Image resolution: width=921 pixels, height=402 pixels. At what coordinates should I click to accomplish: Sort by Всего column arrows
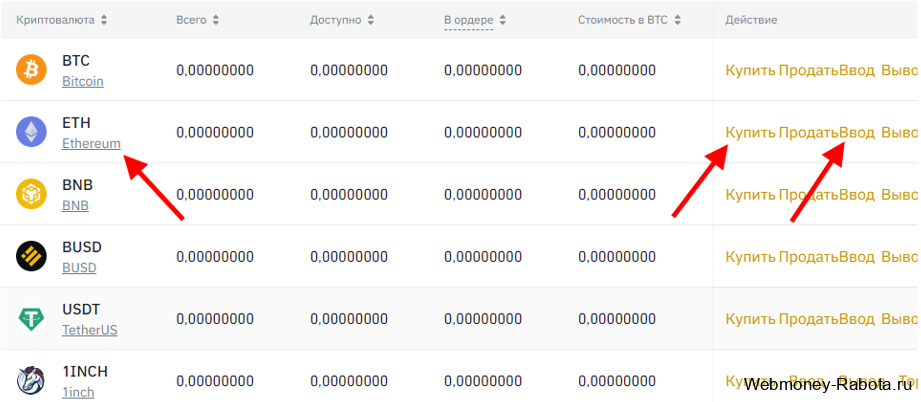(x=216, y=20)
